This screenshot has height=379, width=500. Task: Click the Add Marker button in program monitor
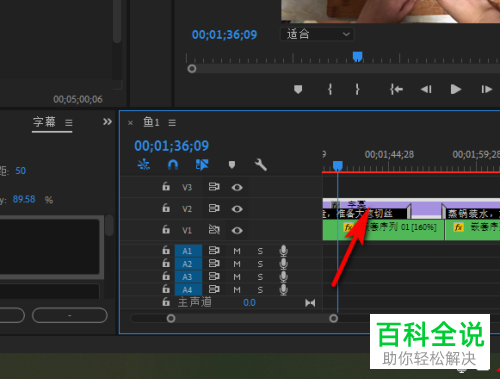point(298,89)
